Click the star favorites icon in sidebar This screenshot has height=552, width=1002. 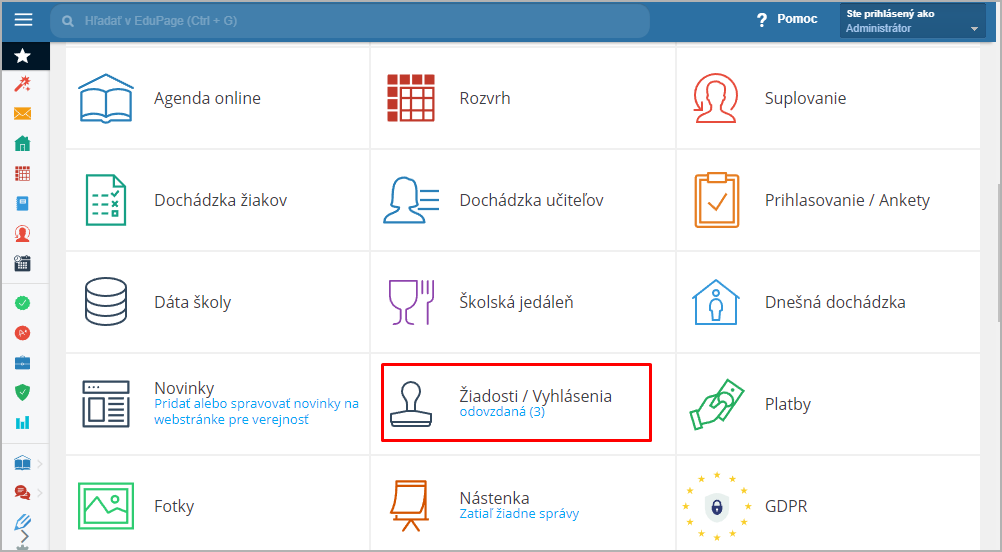tap(22, 56)
